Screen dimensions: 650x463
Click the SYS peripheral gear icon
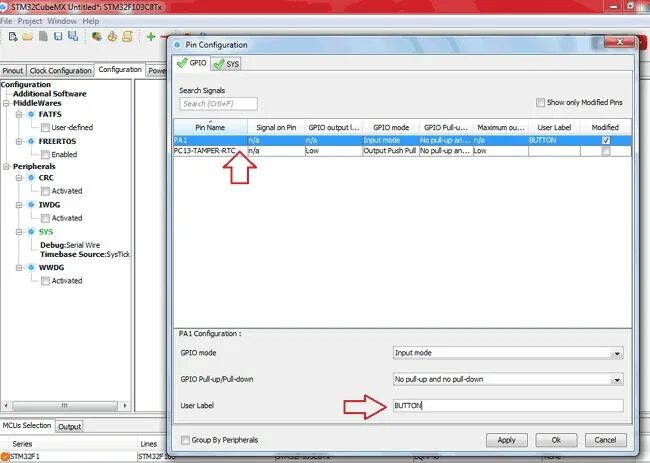(31, 232)
